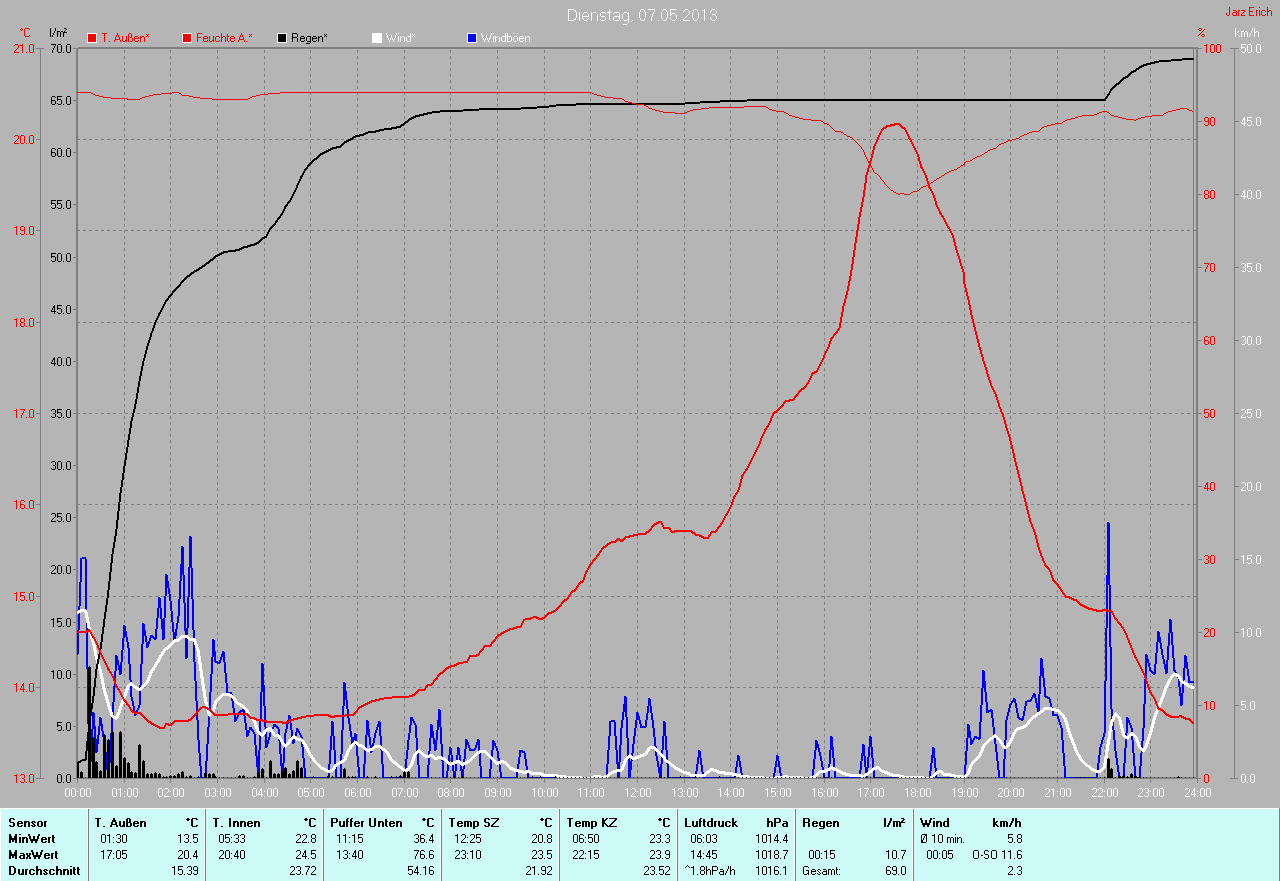Screen dimensions: 1280x881
Task: Select the Windböen legend label
Action: [505, 38]
